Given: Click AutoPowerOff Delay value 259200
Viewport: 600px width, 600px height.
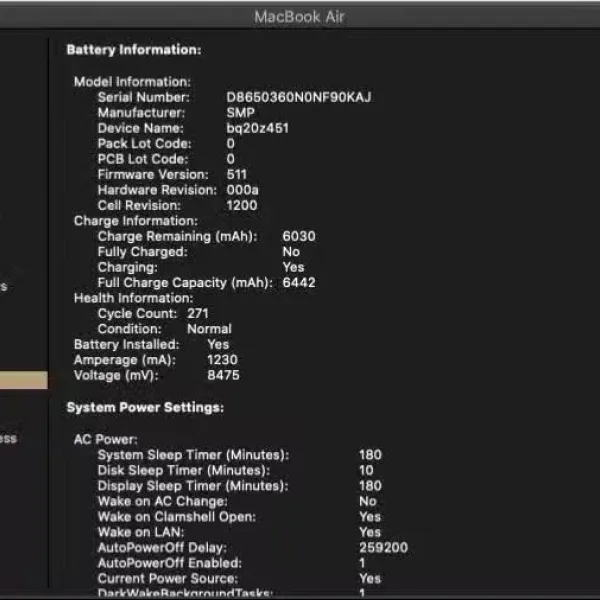Looking at the screenshot, I should point(383,548).
